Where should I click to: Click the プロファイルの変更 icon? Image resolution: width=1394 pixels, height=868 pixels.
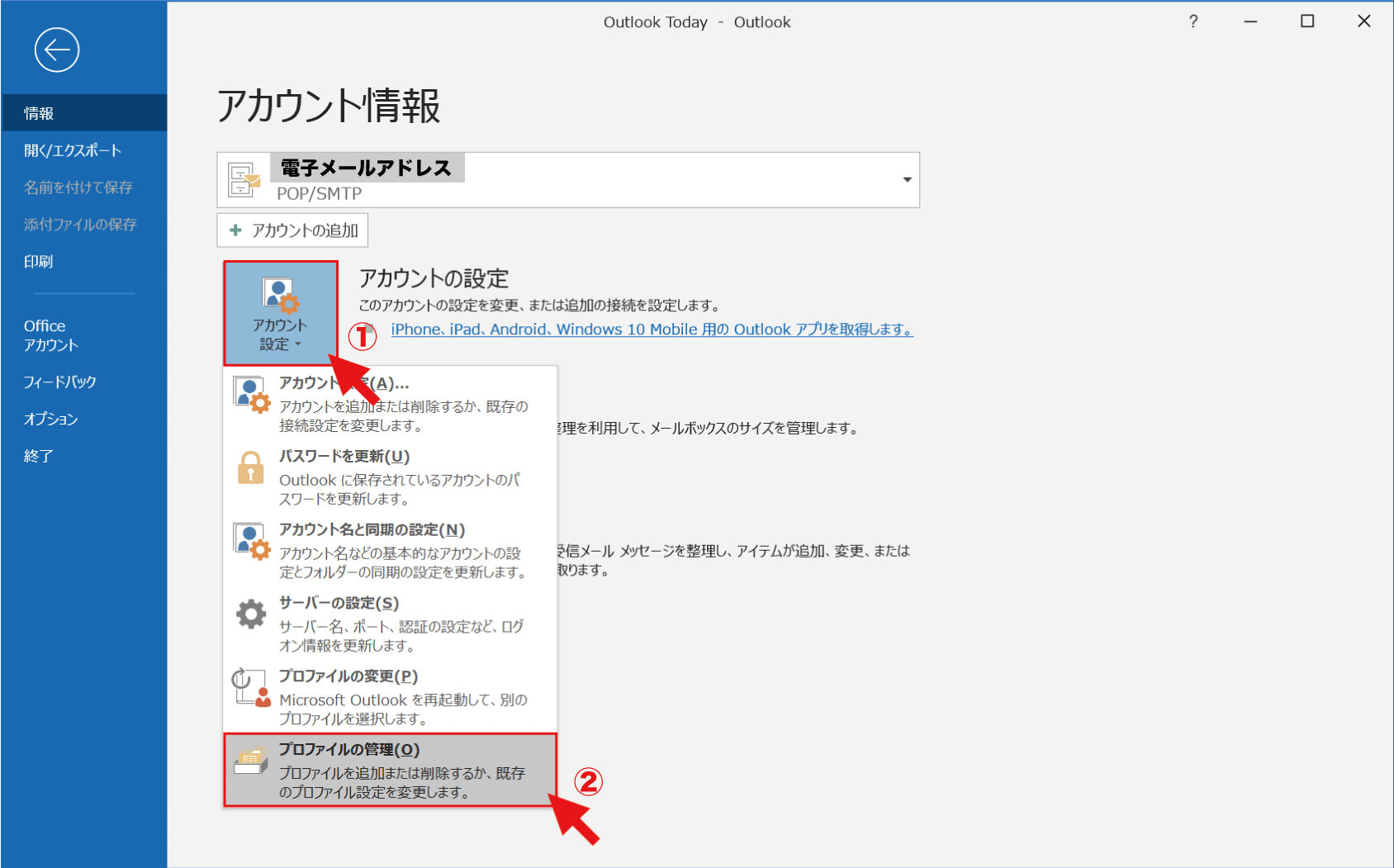(x=250, y=687)
